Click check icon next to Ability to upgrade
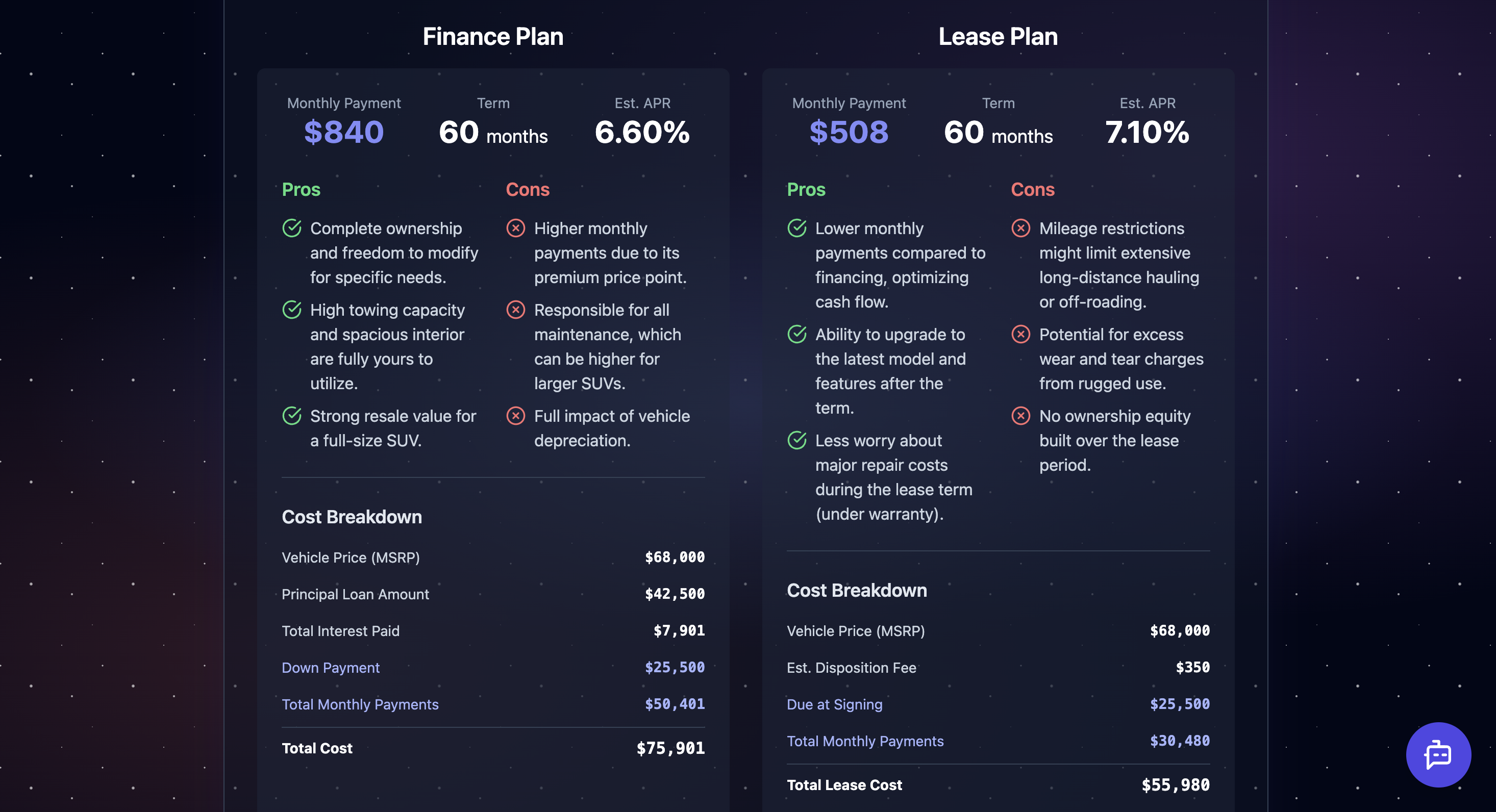This screenshot has height=812, width=1496. (797, 334)
